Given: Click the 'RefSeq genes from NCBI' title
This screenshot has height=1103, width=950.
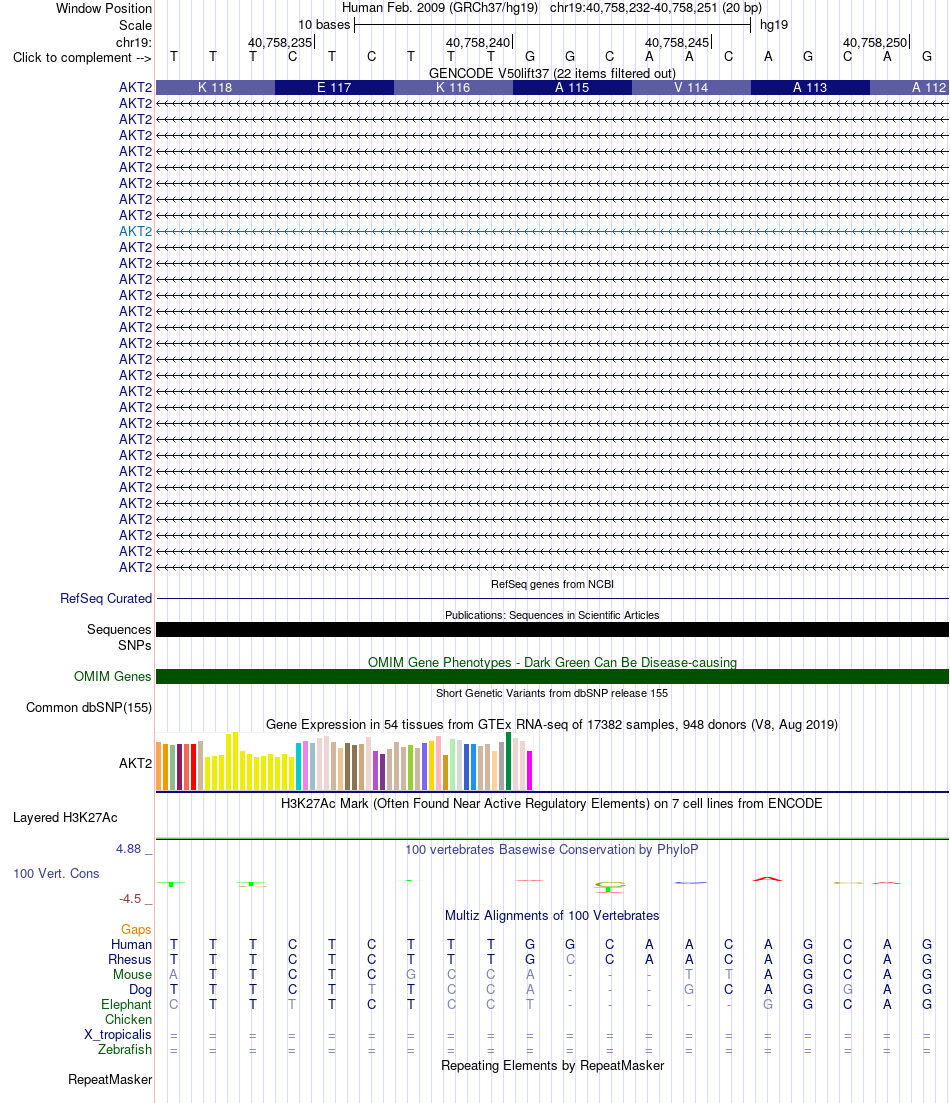Looking at the screenshot, I should pyautogui.click(x=552, y=584).
